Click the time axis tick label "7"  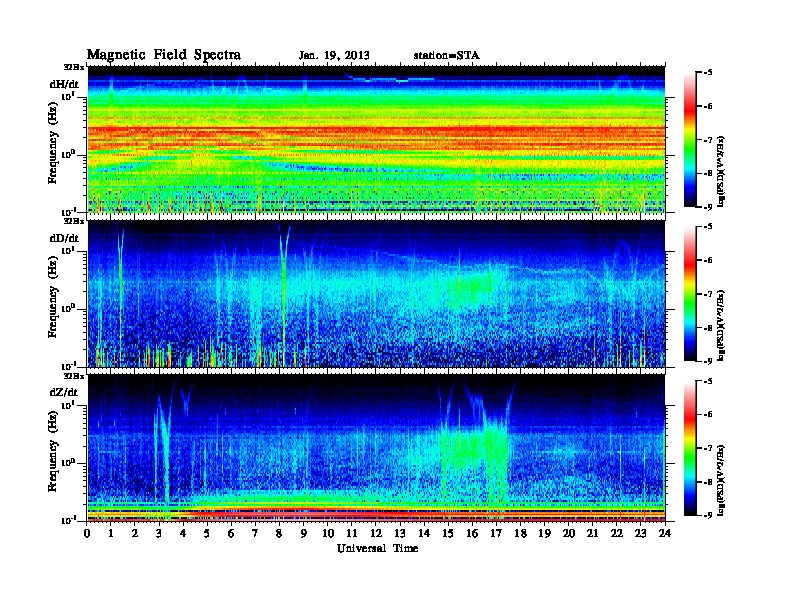pos(255,534)
